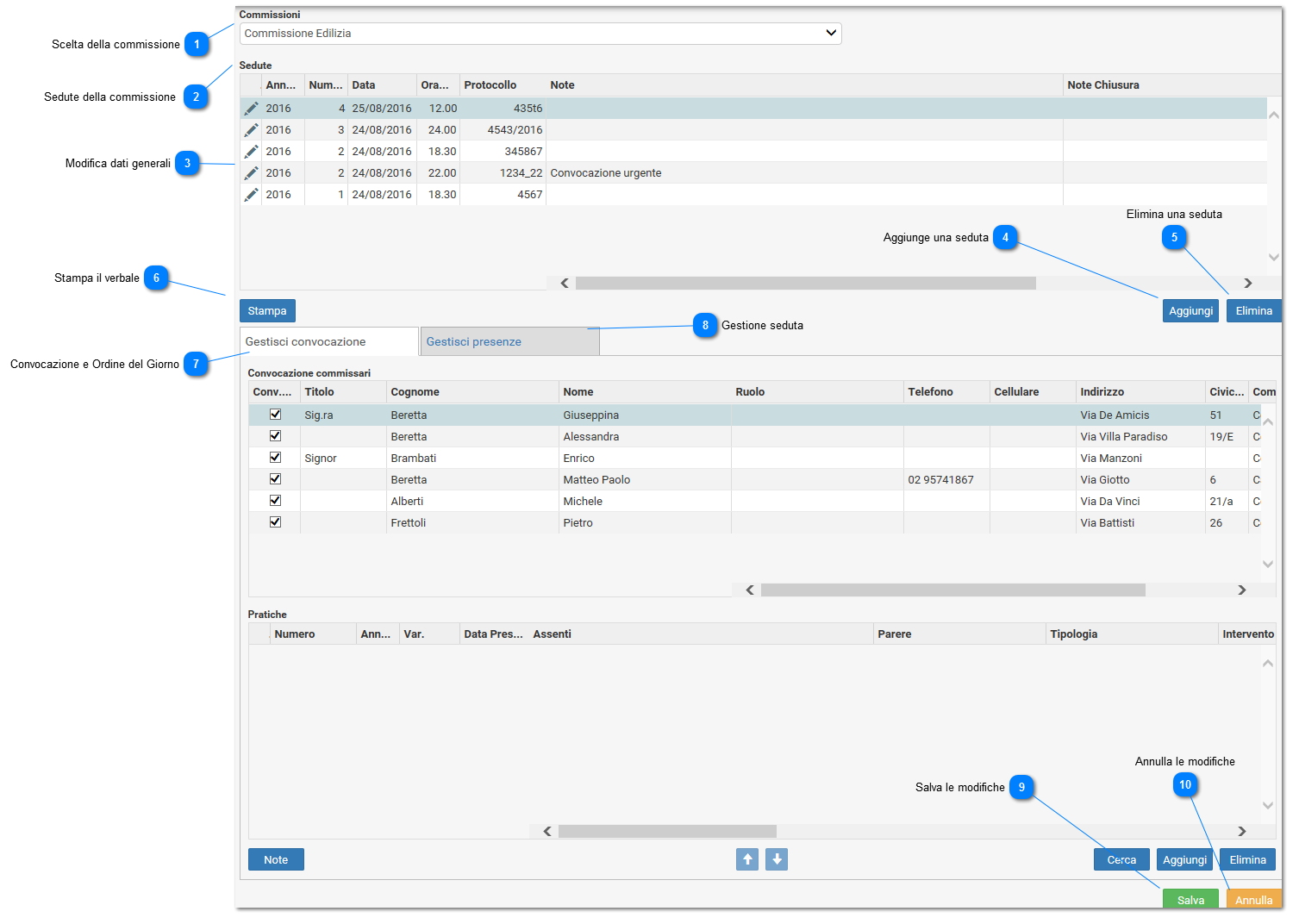The image size is (1299, 924).
Task: Click Assenti column header in Pratiche
Action: 701,634
